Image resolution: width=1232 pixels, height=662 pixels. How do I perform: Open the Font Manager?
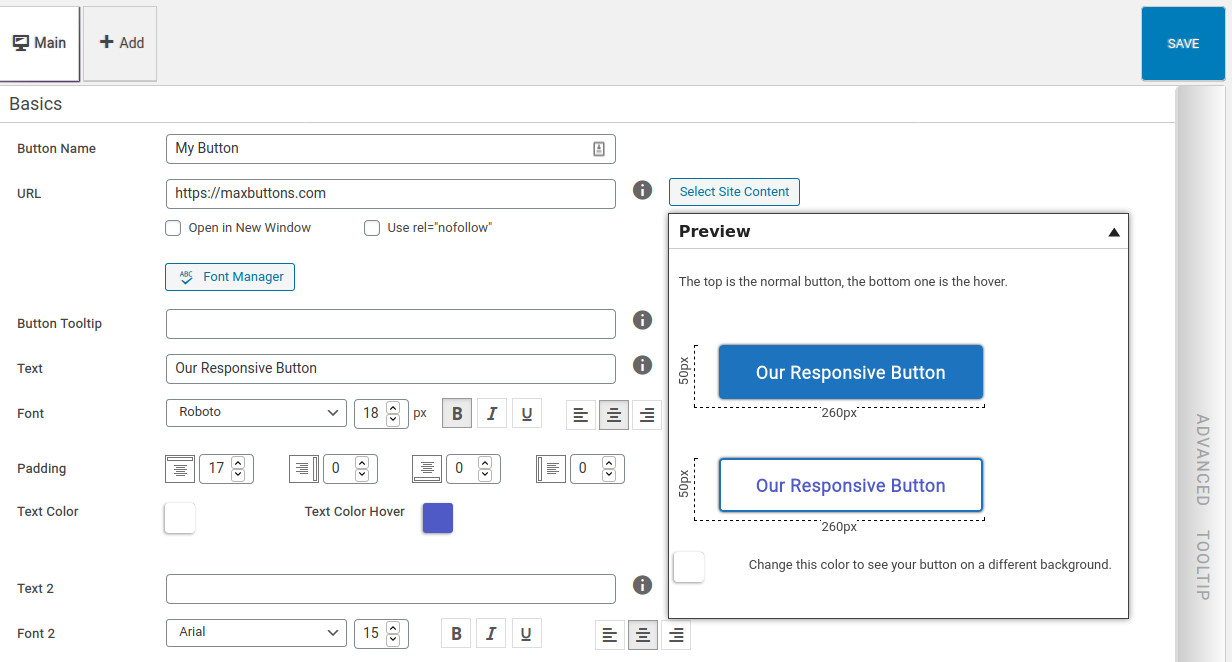229,277
